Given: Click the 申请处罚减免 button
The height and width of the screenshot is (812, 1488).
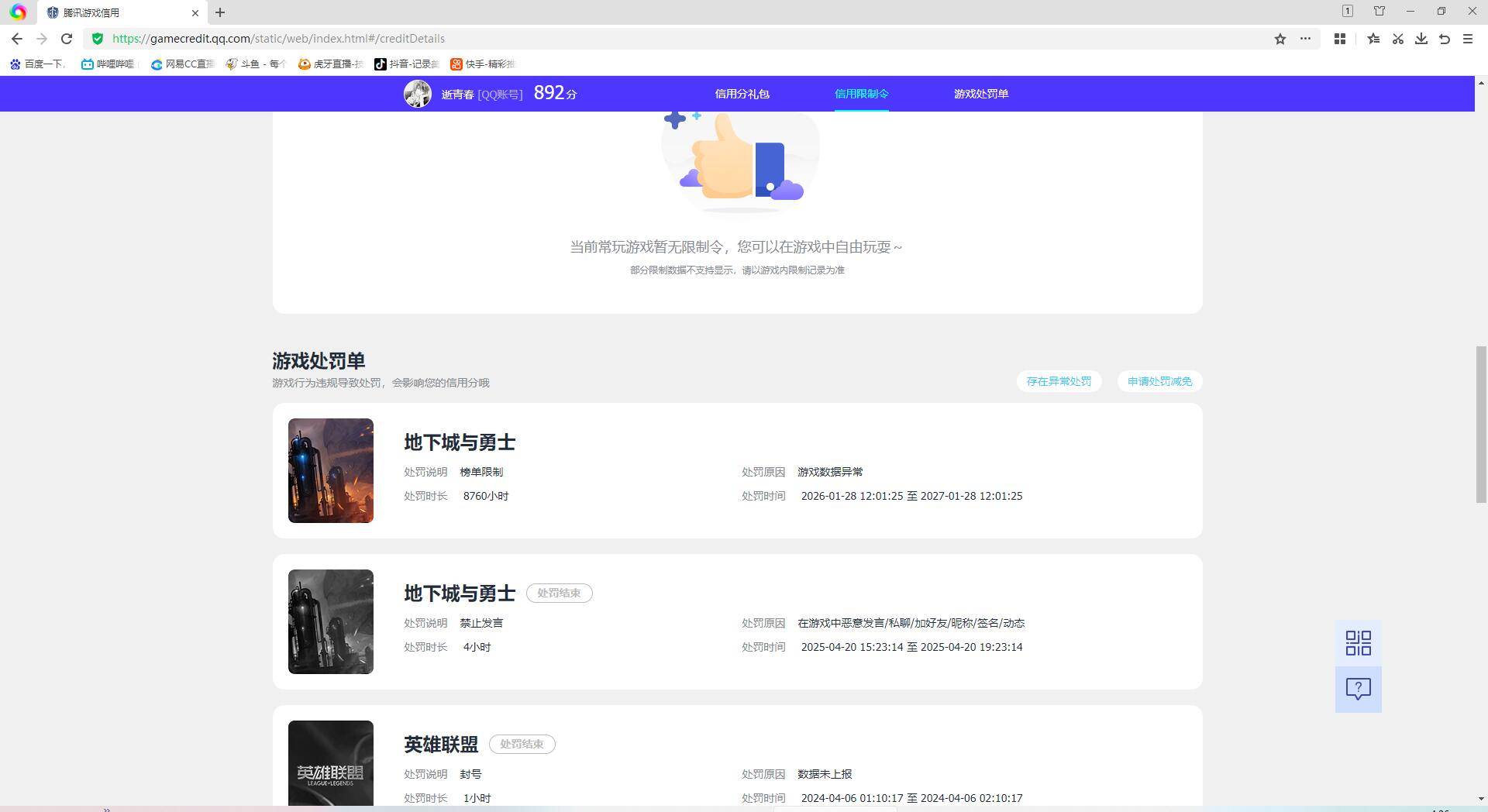Looking at the screenshot, I should [x=1159, y=380].
